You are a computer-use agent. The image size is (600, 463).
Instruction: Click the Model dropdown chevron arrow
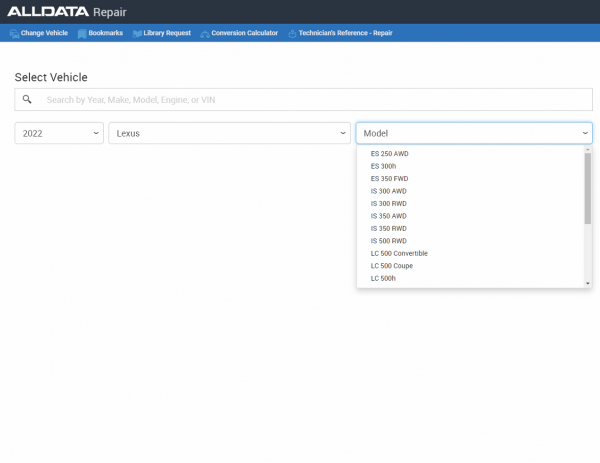tap(585, 133)
